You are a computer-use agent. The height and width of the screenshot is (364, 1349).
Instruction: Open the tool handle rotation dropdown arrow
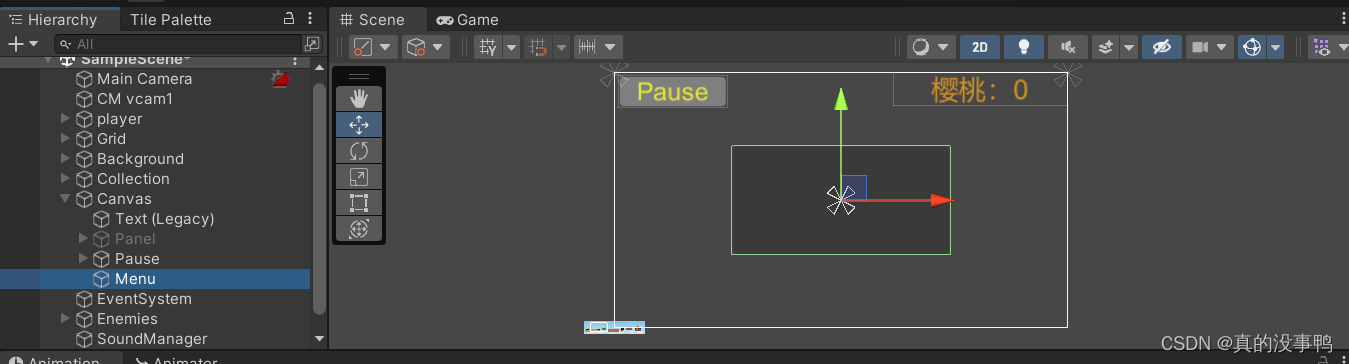coord(439,47)
